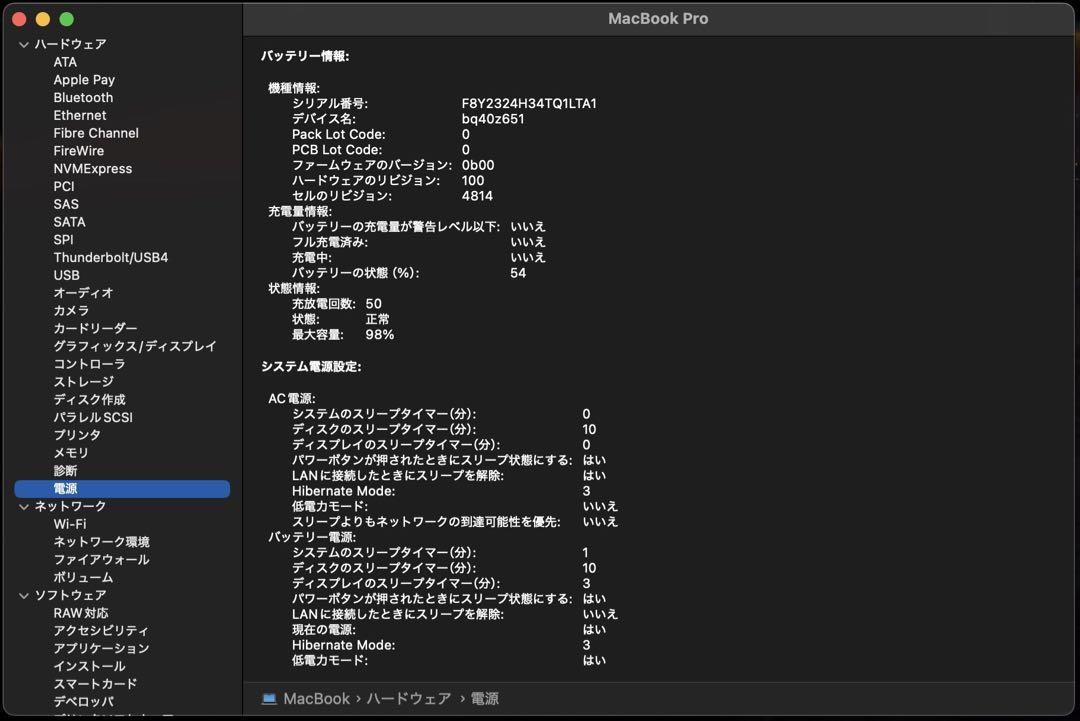Image resolution: width=1080 pixels, height=721 pixels.
Task: Click 電源 in the bottom path bar
Action: pos(484,699)
